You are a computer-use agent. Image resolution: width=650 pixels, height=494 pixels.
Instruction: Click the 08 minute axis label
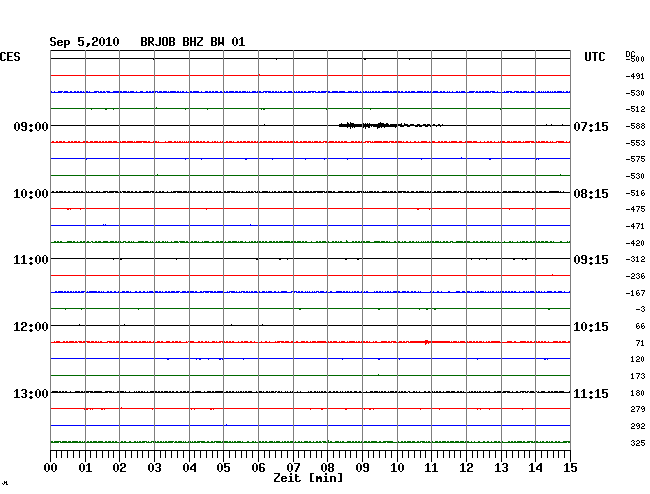tap(327, 468)
